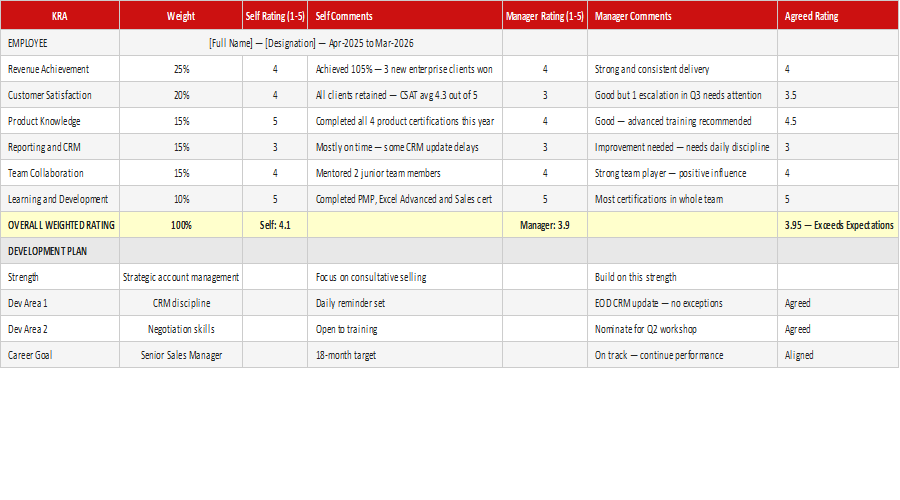Click 'Nominate for Q2 workshop' cell
This screenshot has width=900, height=500.
pyautogui.click(x=682, y=329)
